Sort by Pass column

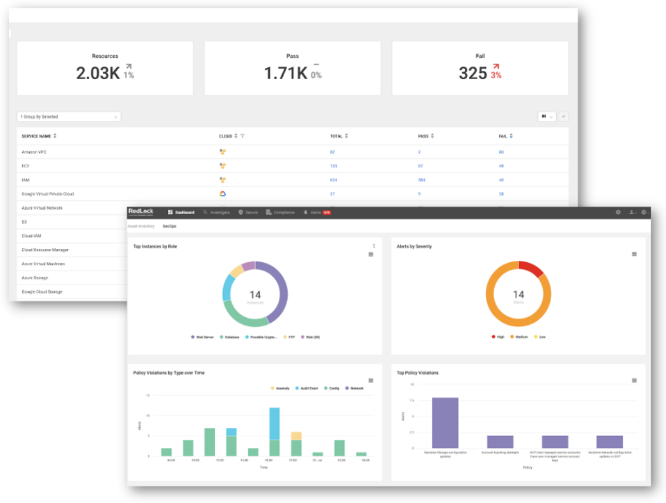click(426, 136)
